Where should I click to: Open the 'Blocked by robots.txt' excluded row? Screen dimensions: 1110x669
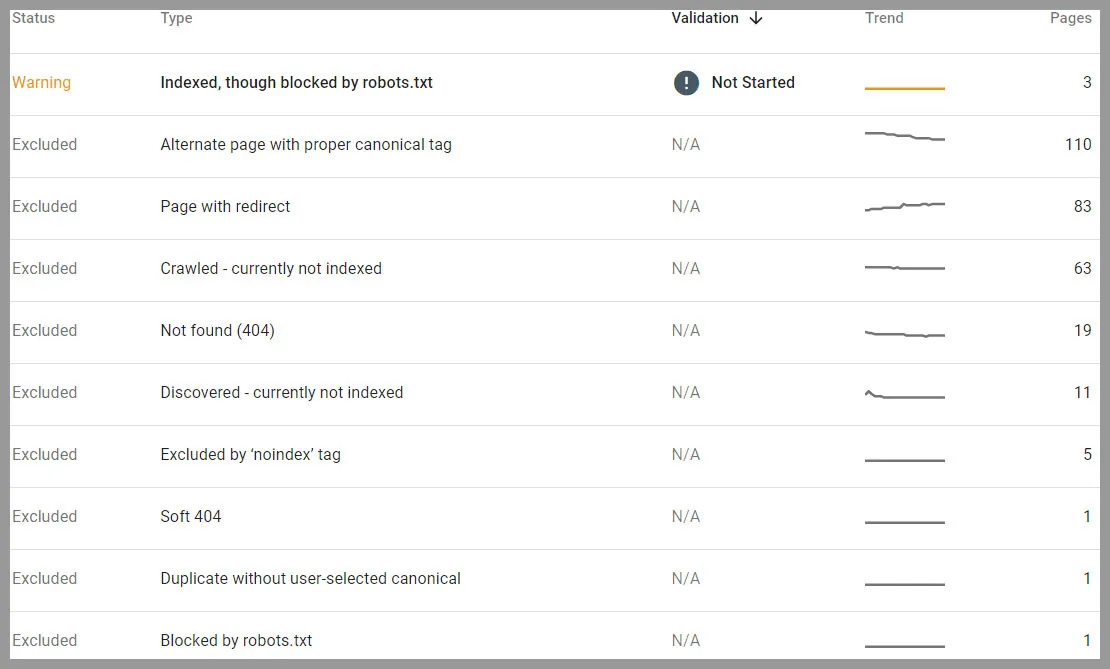point(555,636)
